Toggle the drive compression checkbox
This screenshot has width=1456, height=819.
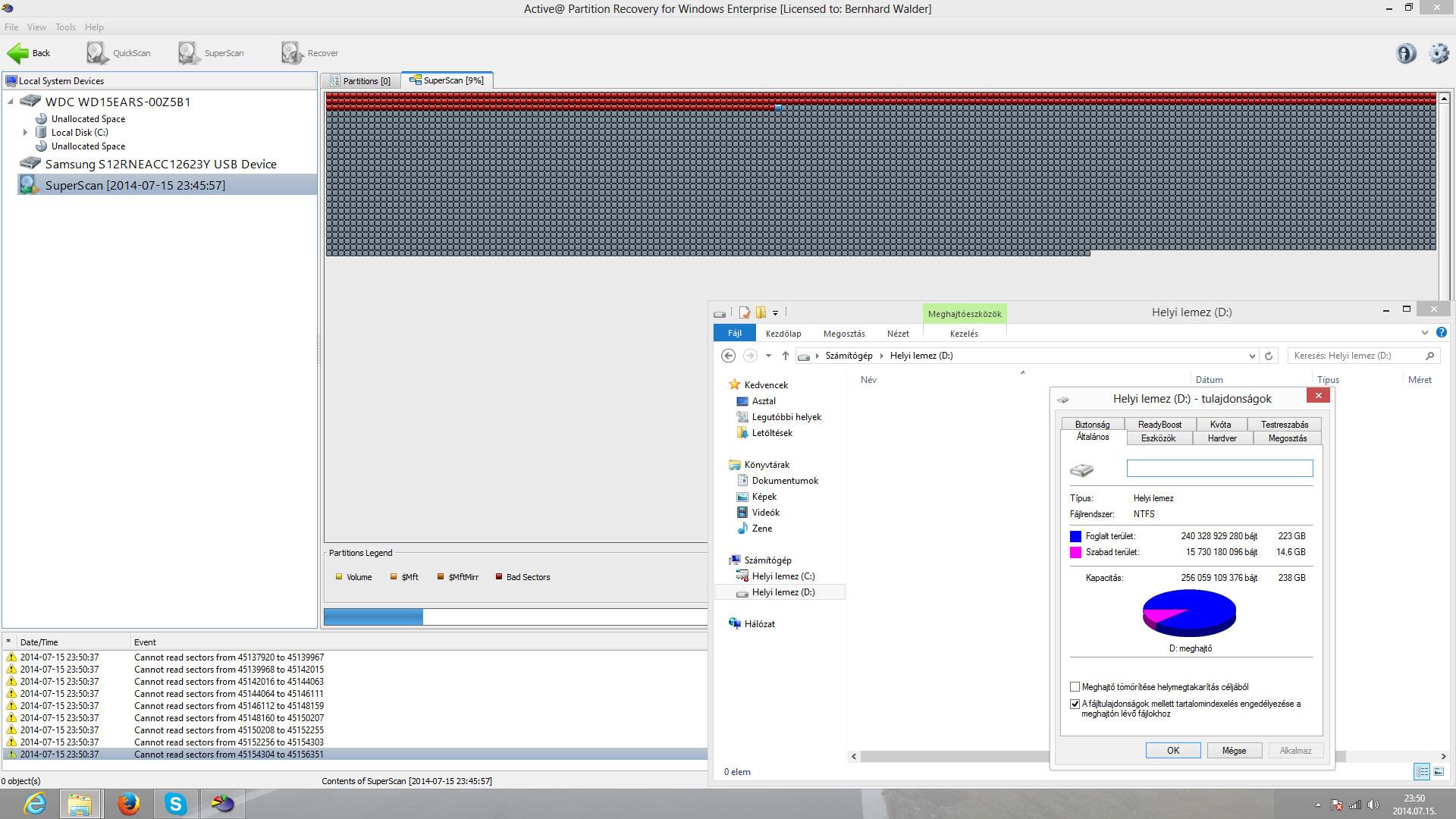tap(1075, 687)
